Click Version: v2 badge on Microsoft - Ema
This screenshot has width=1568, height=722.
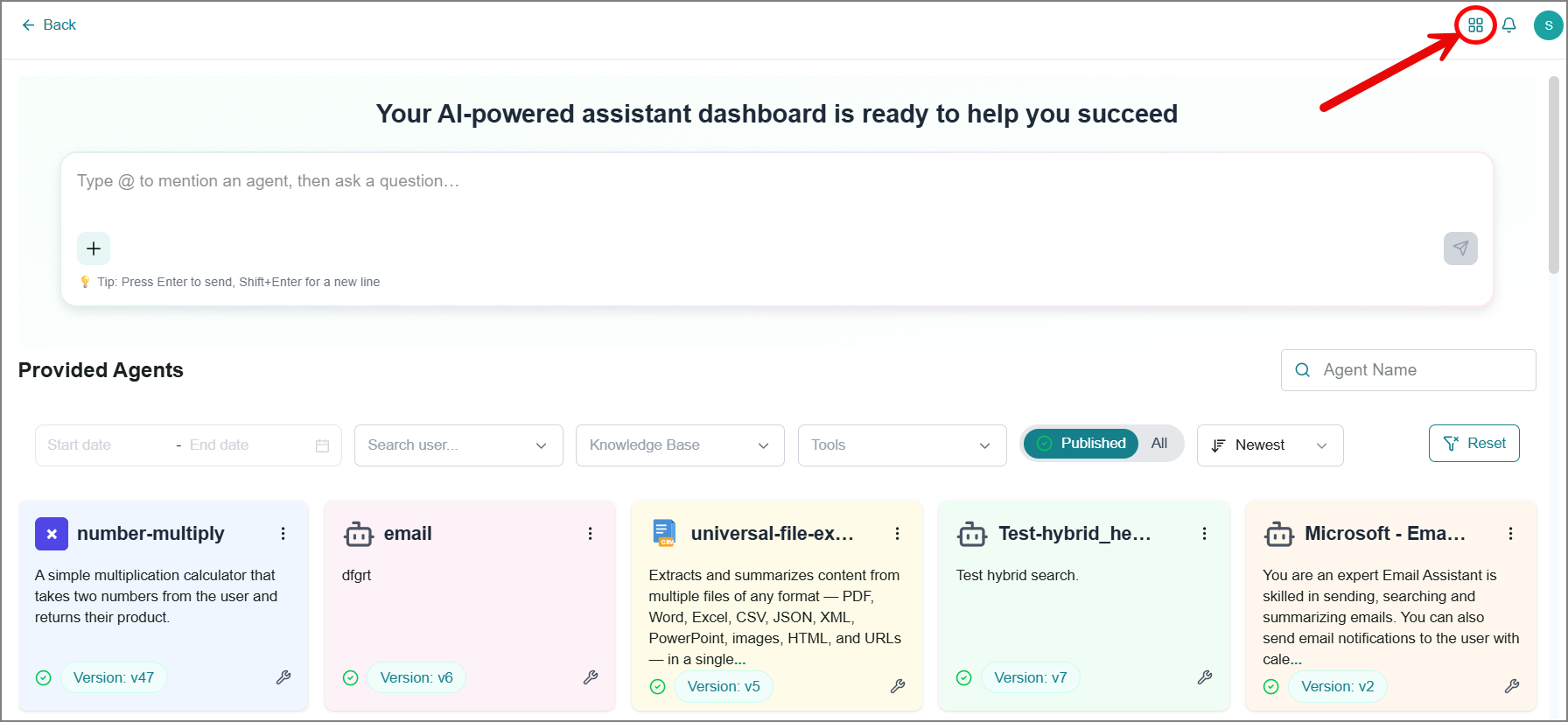point(1338,686)
